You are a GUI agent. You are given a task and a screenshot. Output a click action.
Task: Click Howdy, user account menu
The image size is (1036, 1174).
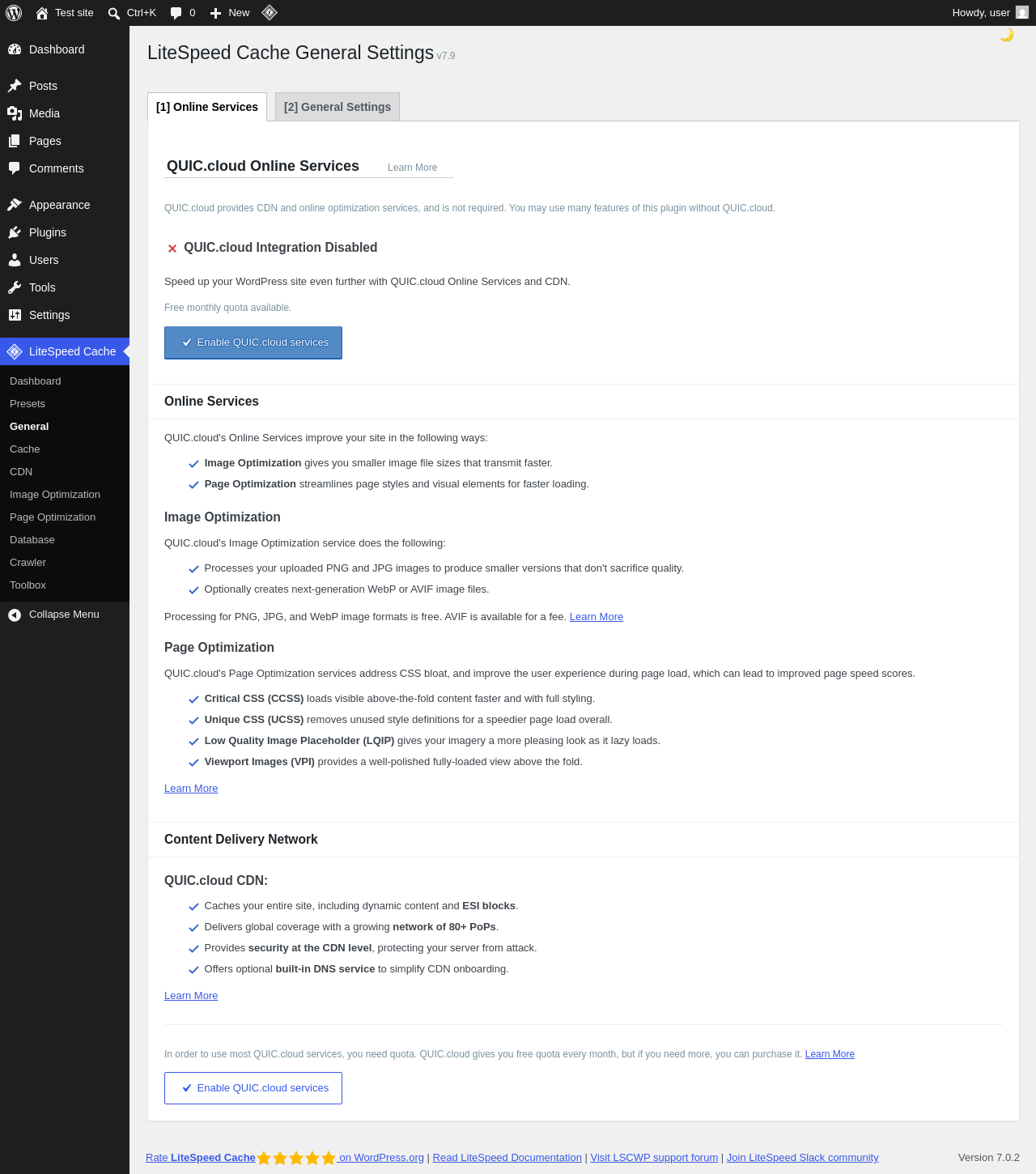tap(990, 13)
